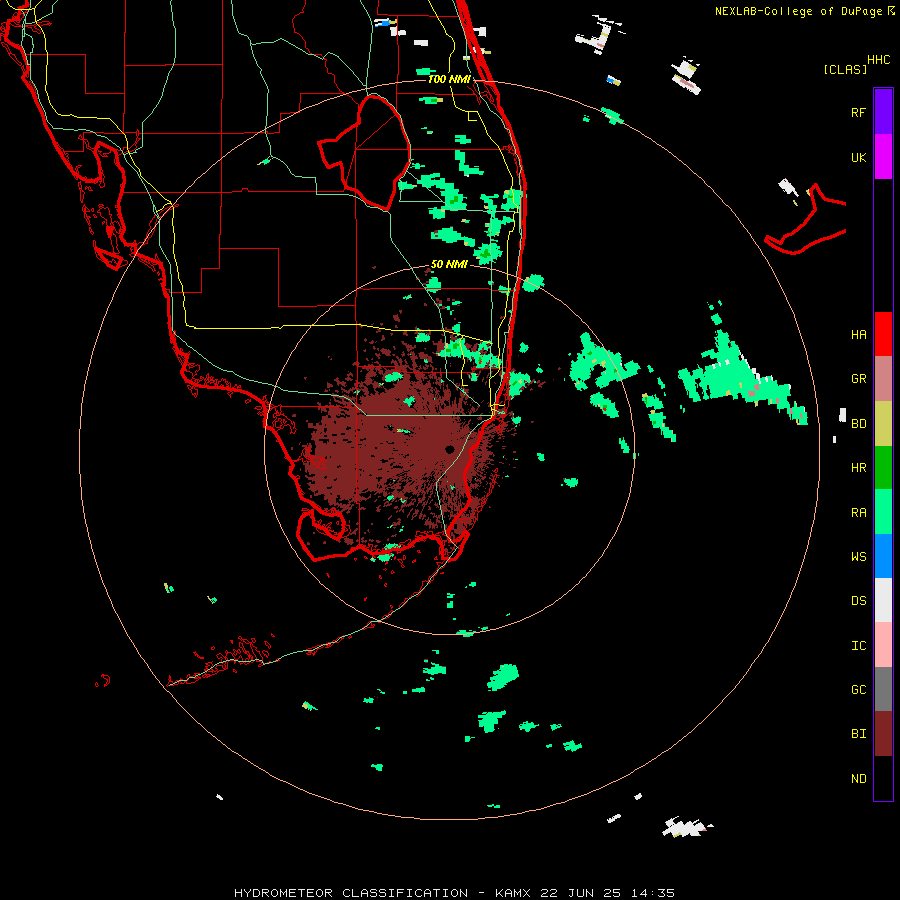Click the WS legend label
This screenshot has height=900, width=900.
tap(859, 556)
